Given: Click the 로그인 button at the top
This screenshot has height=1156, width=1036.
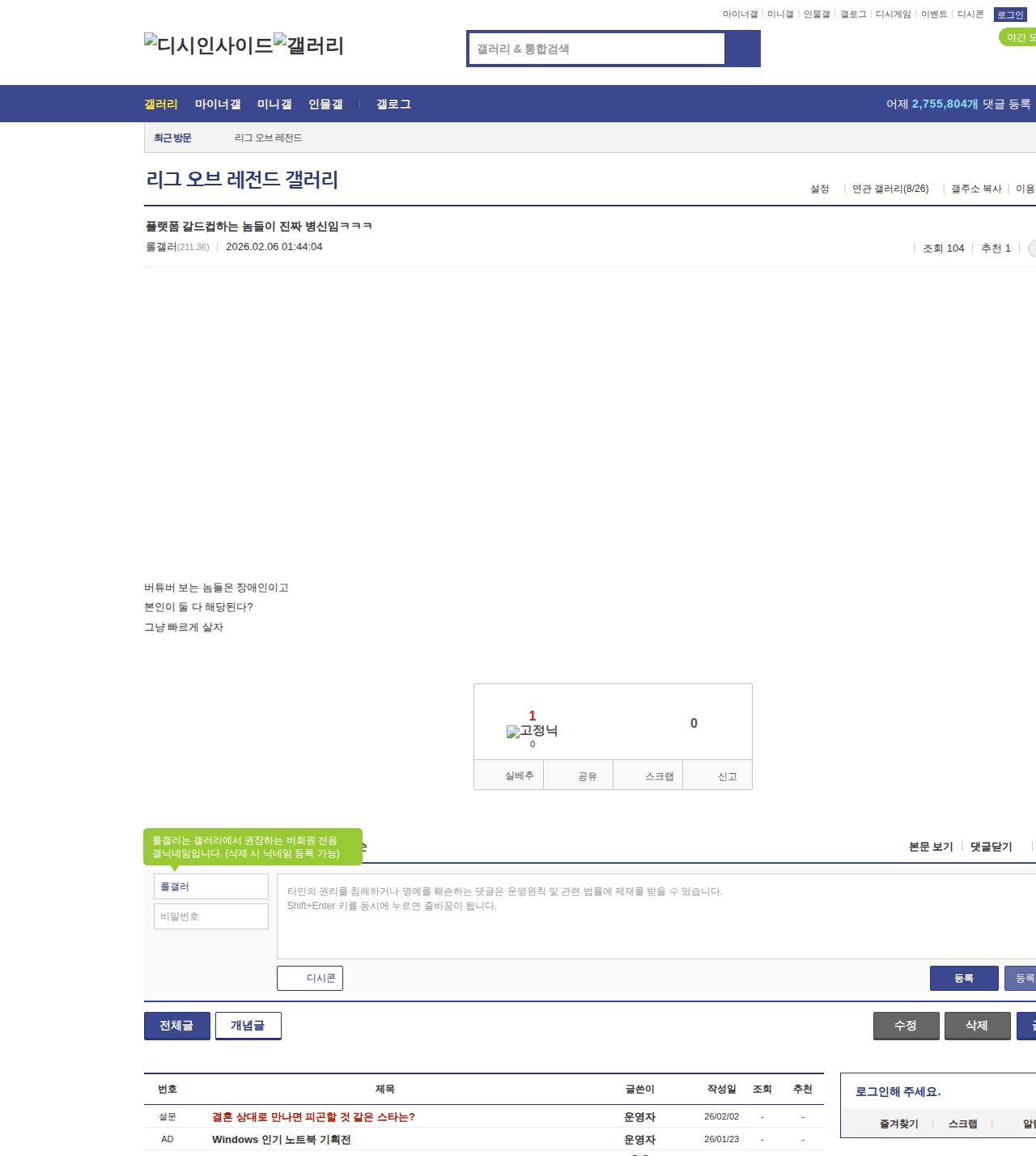Looking at the screenshot, I should click(1010, 15).
